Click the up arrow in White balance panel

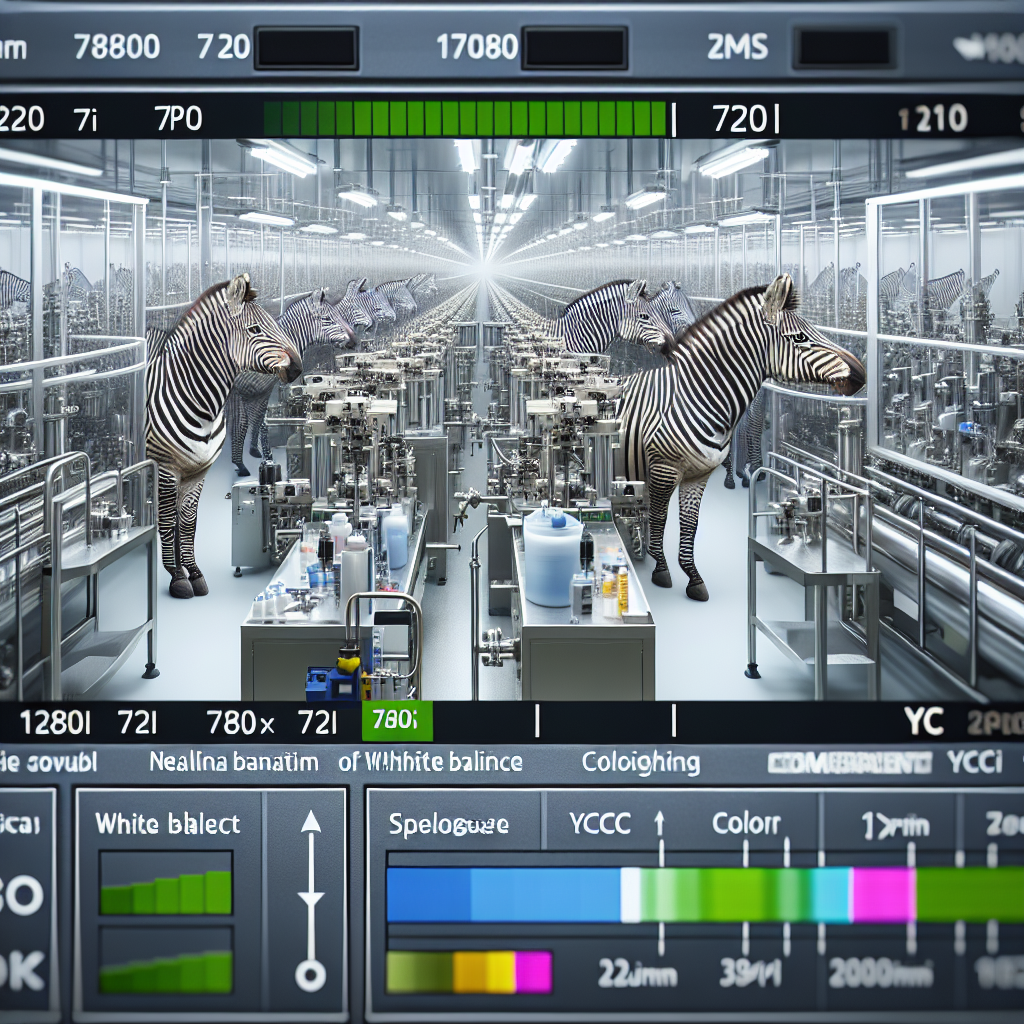coord(310,824)
